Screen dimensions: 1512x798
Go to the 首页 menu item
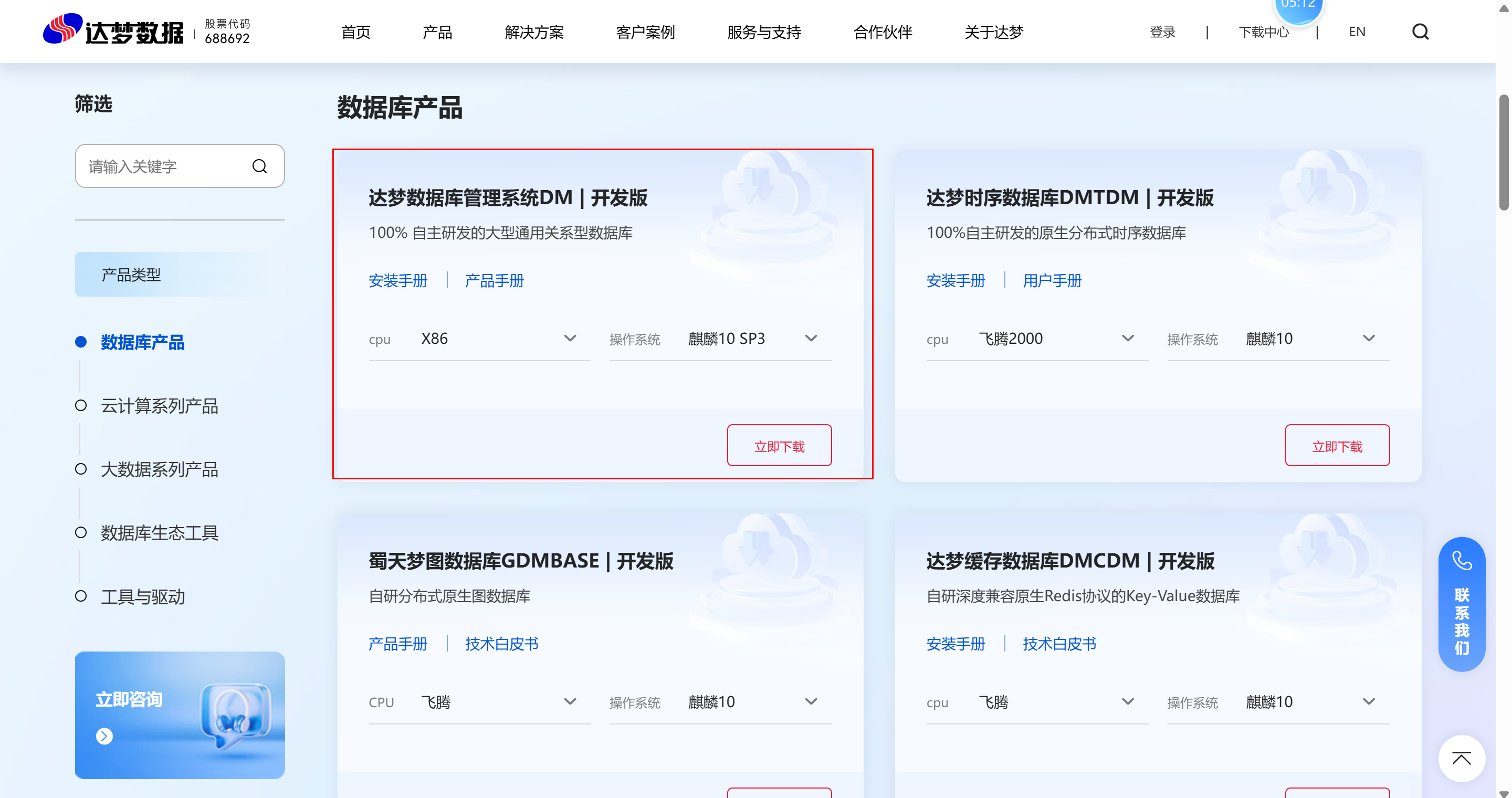[x=356, y=32]
